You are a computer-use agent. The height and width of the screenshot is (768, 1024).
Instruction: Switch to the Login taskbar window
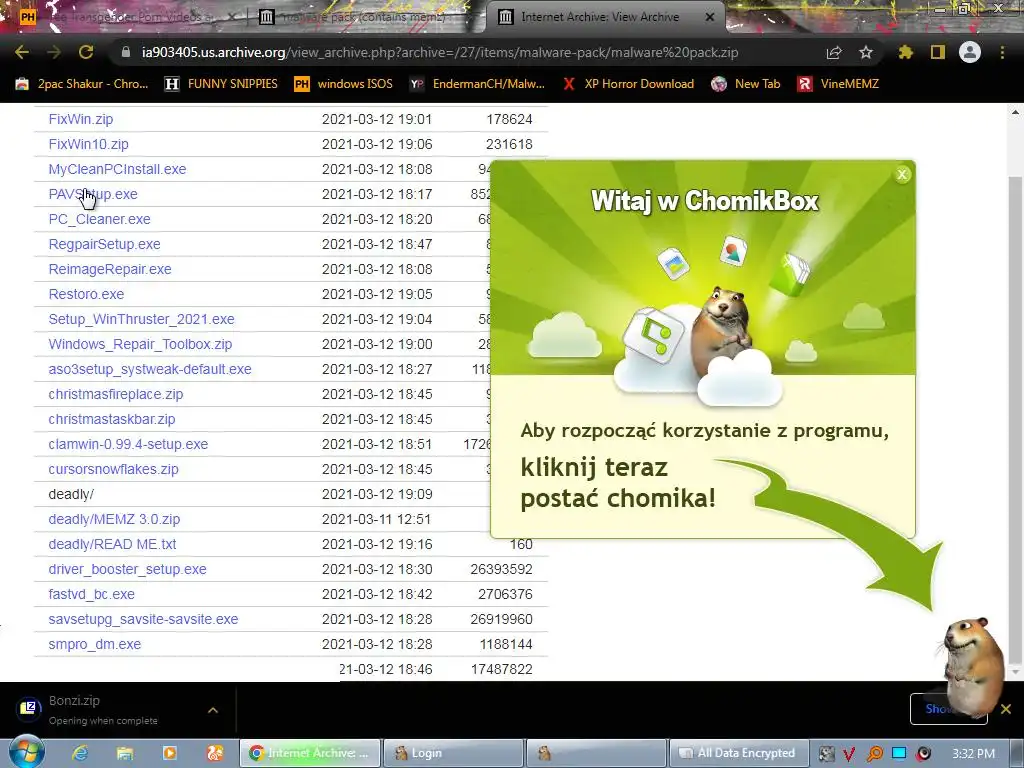(x=453, y=753)
